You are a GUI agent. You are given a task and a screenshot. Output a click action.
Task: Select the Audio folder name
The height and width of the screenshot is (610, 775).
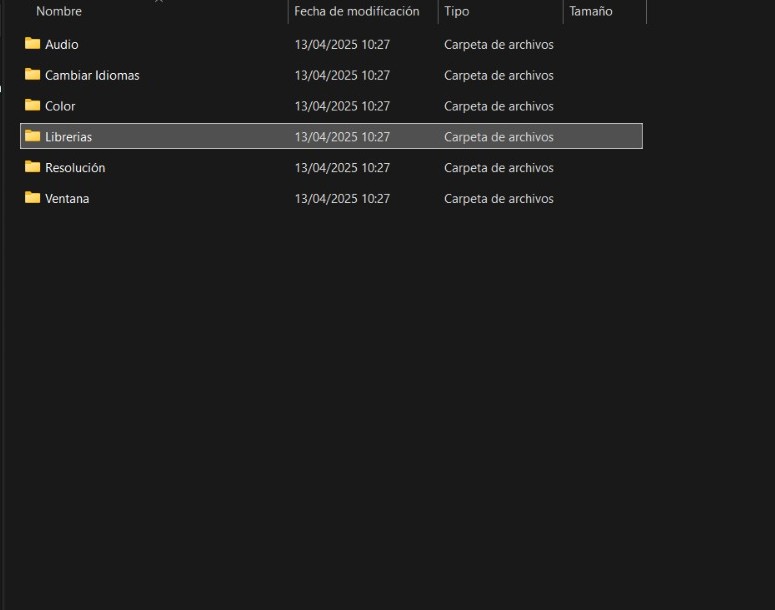point(62,45)
